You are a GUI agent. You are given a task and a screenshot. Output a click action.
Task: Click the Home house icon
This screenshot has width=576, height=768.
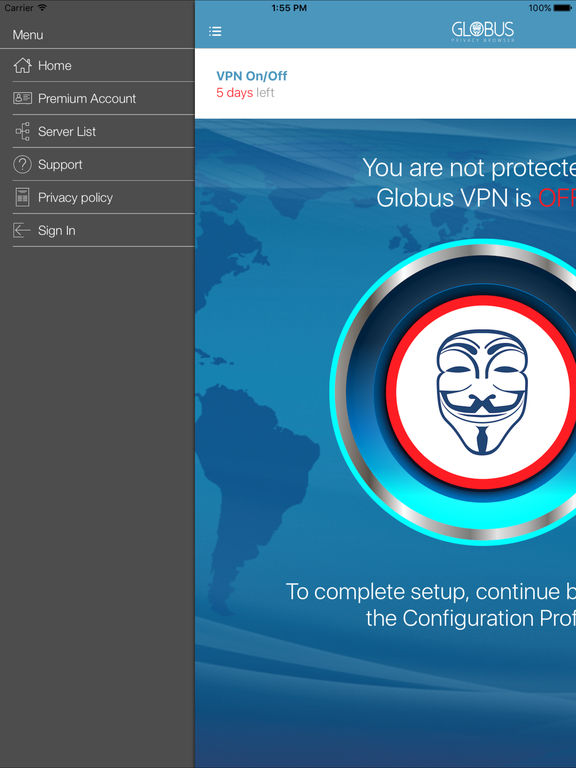22,65
